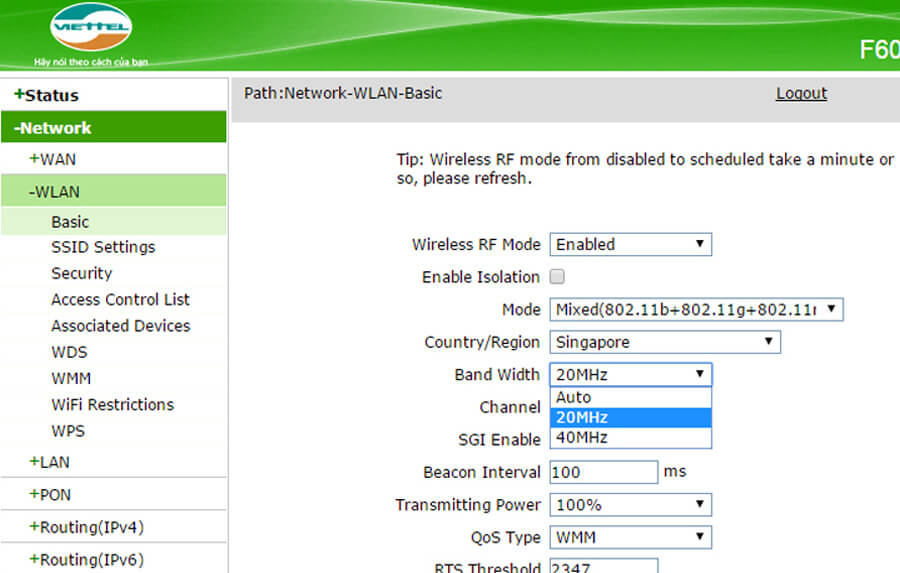Click the Logout link
The image size is (900, 573).
801,93
